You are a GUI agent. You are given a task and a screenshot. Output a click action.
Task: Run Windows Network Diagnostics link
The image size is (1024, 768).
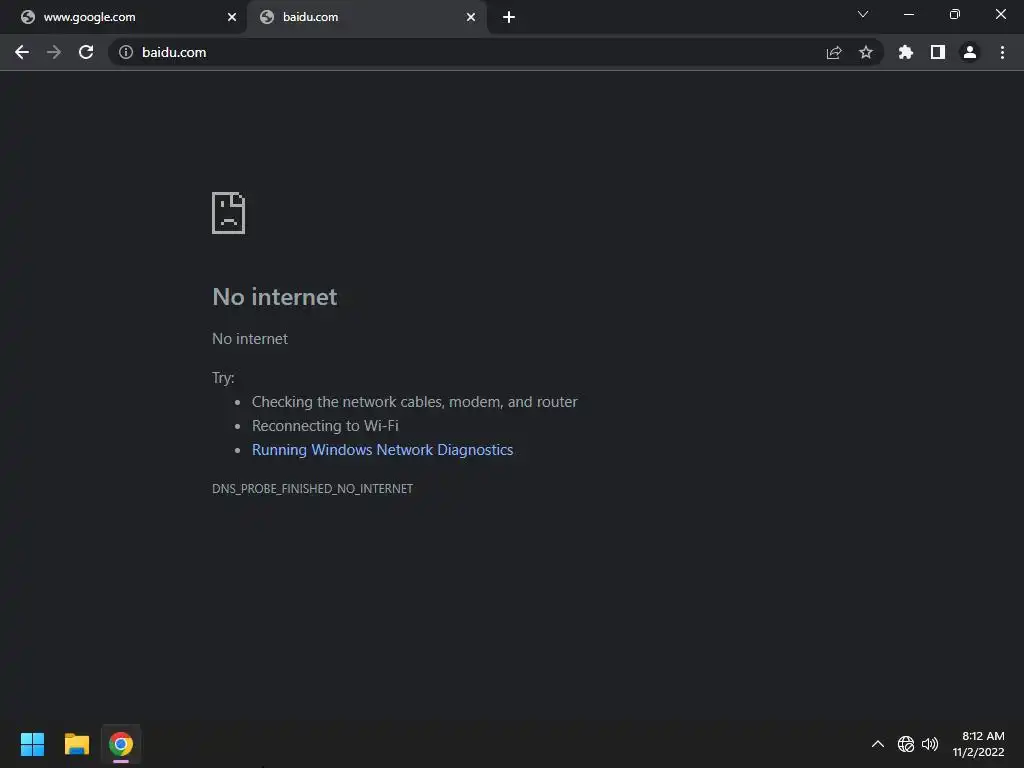[x=383, y=450]
